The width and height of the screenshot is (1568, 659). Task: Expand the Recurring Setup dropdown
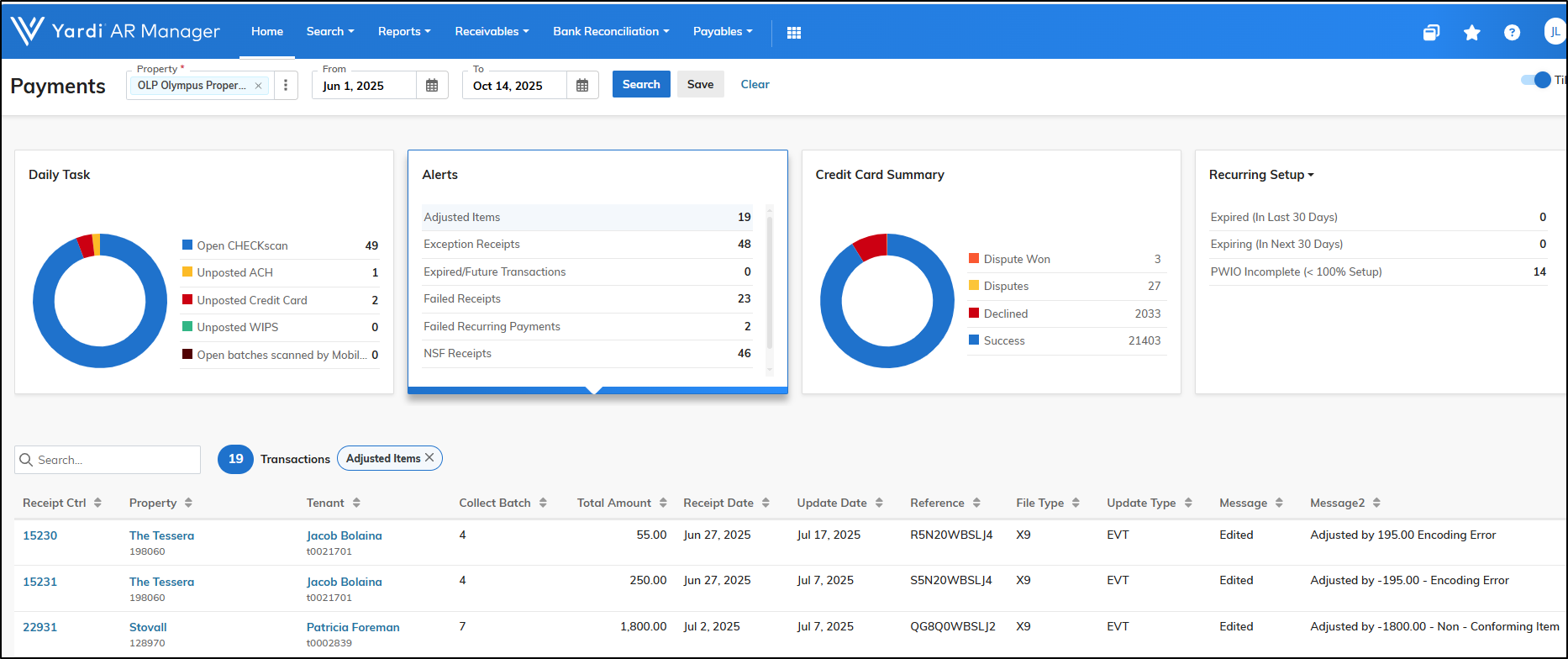[1260, 175]
